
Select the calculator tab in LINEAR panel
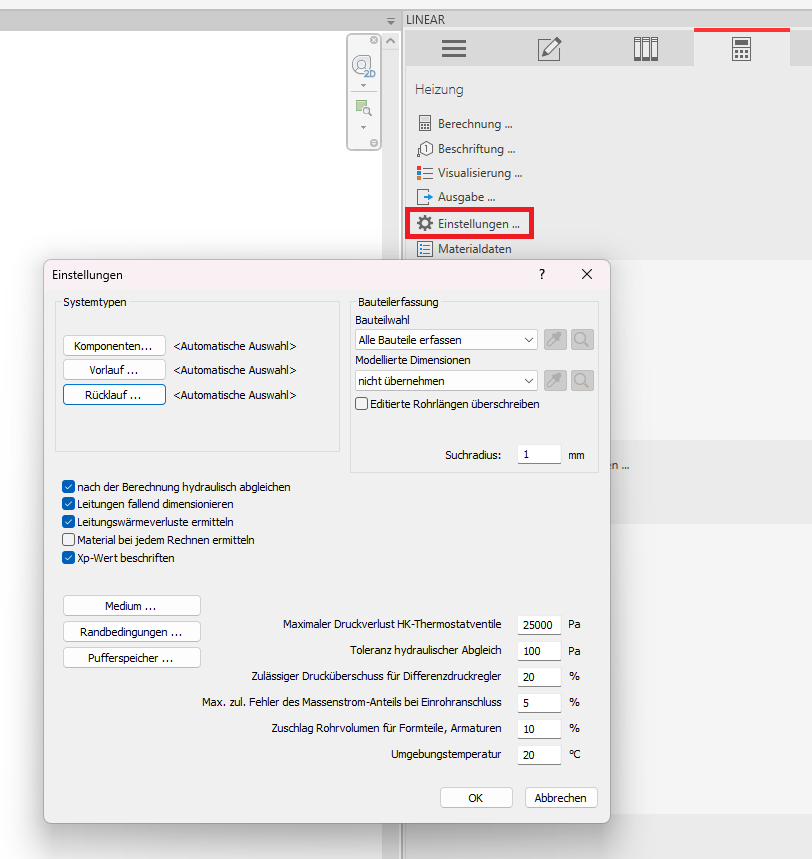pos(741,49)
